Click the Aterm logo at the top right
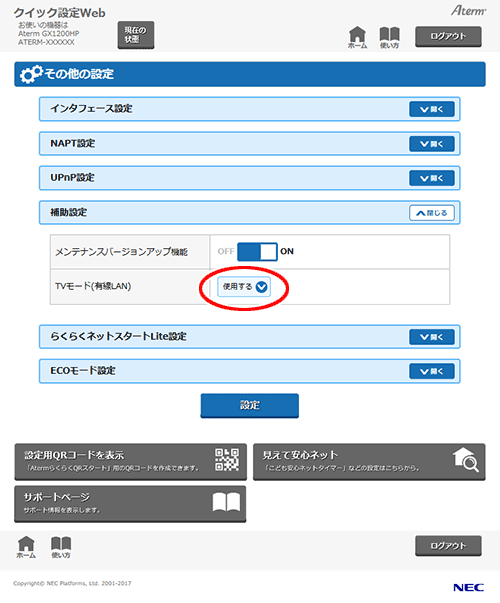The image size is (500, 603). (x=468, y=10)
